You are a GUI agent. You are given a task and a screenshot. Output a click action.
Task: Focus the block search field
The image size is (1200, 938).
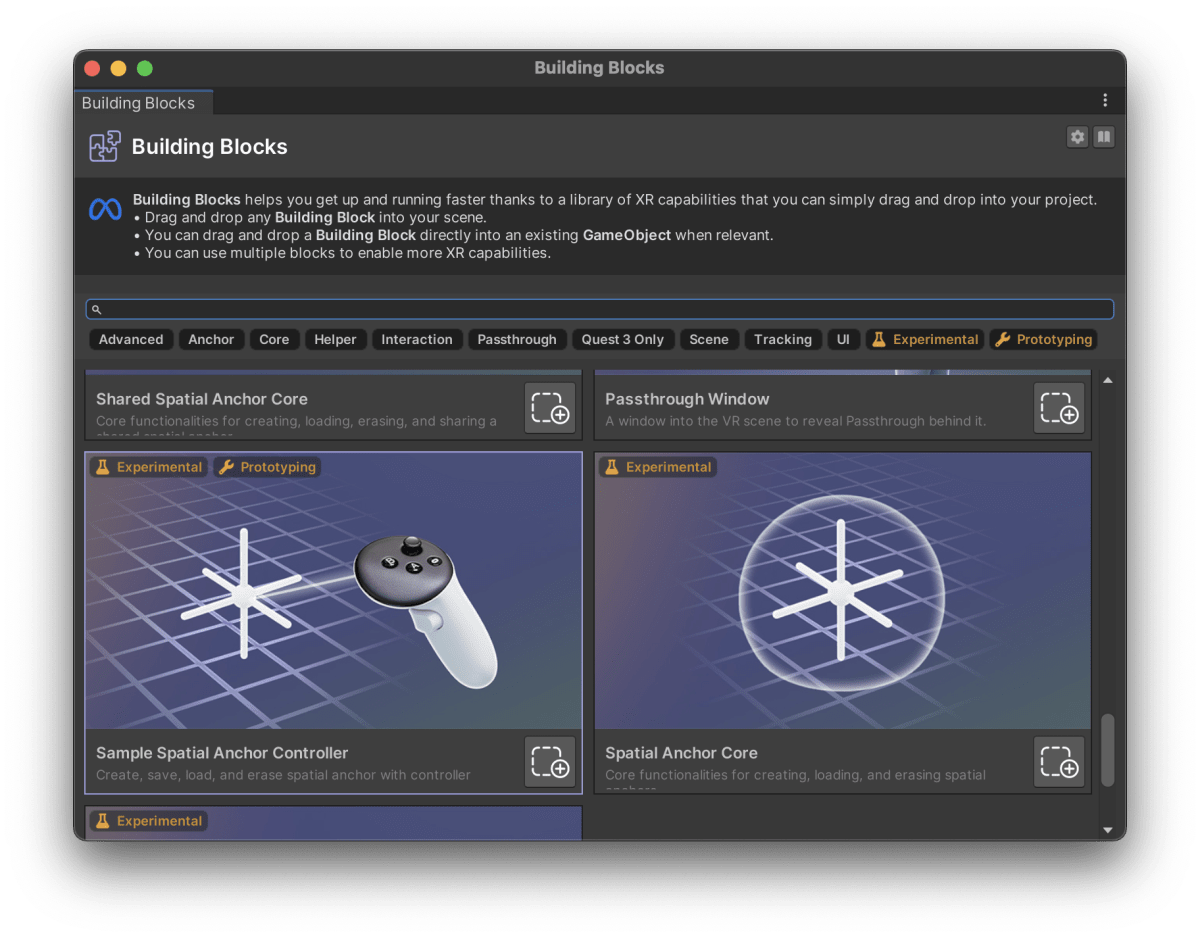coord(600,310)
